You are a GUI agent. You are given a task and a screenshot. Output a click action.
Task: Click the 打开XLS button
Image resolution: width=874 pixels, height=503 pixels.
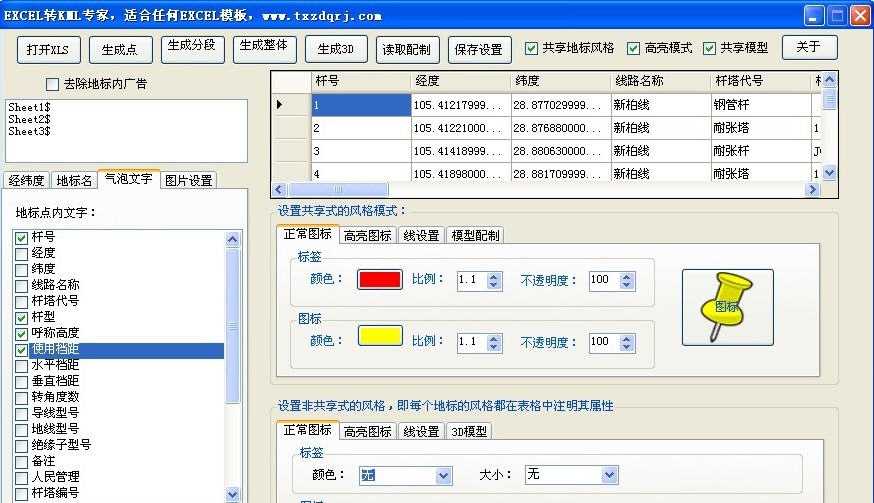click(x=48, y=50)
